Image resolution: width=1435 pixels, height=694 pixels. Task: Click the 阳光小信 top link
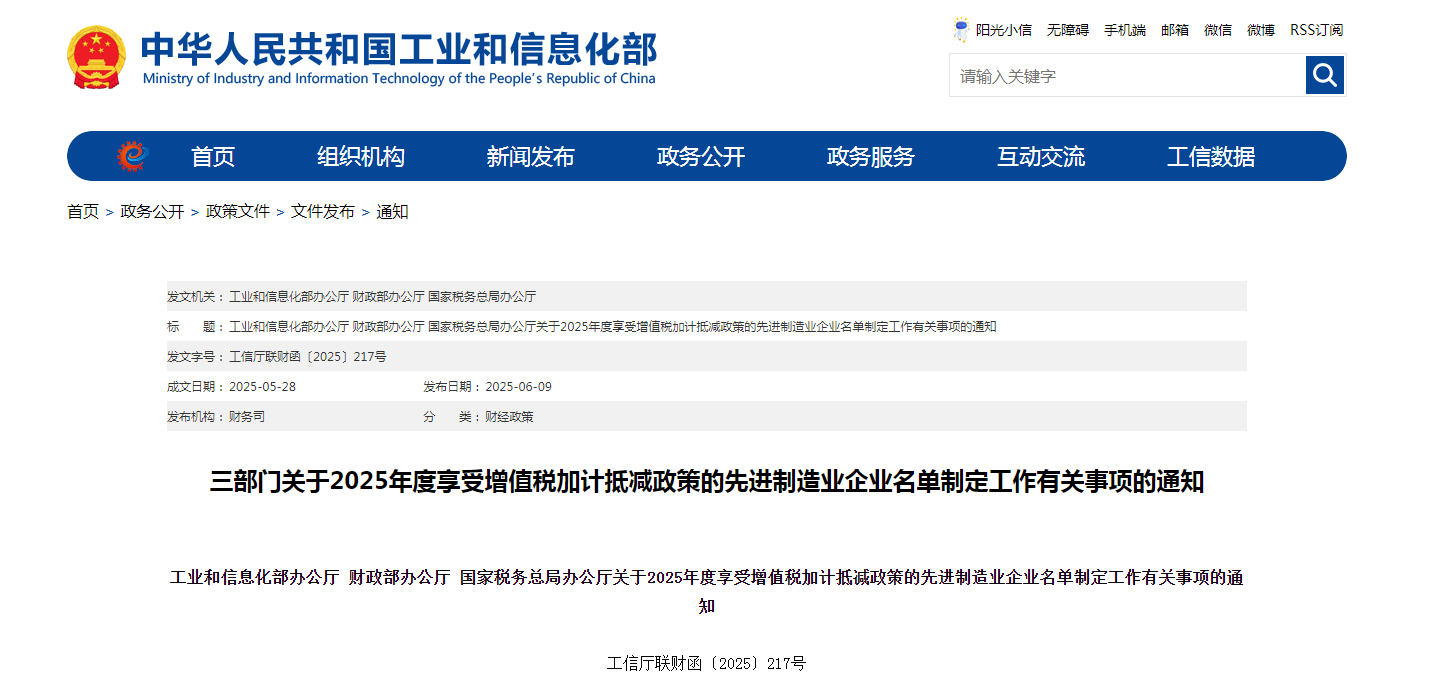point(1004,30)
